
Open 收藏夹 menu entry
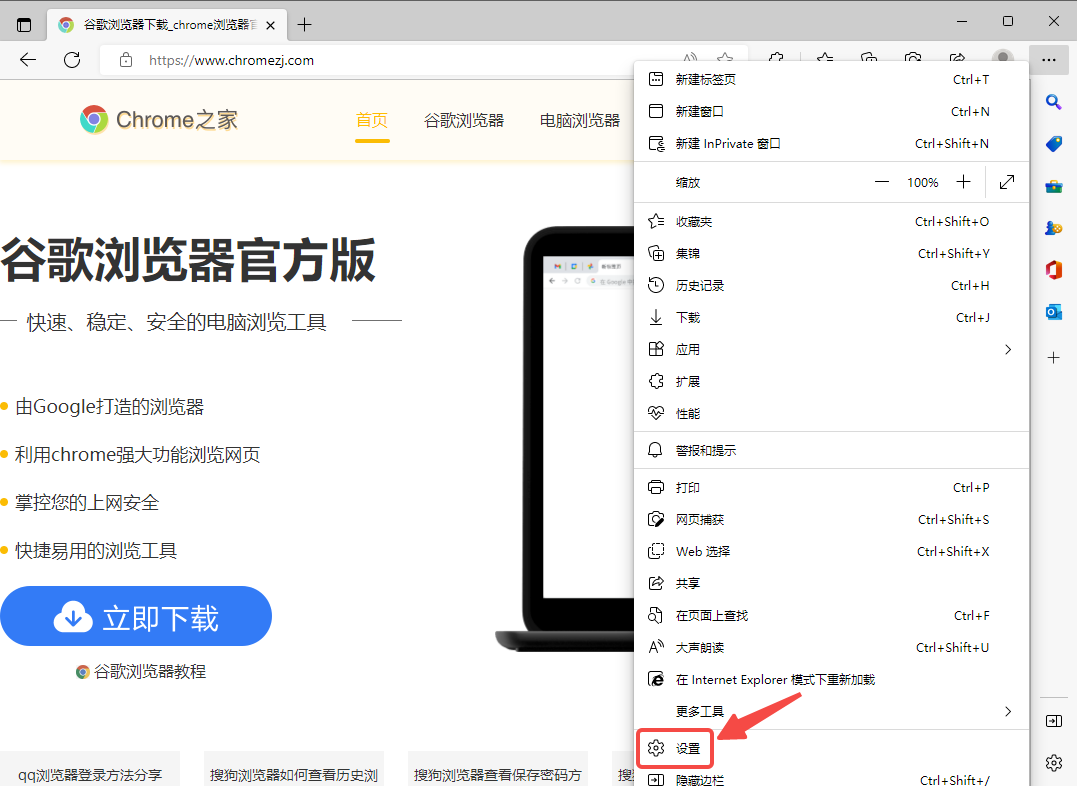(831, 221)
